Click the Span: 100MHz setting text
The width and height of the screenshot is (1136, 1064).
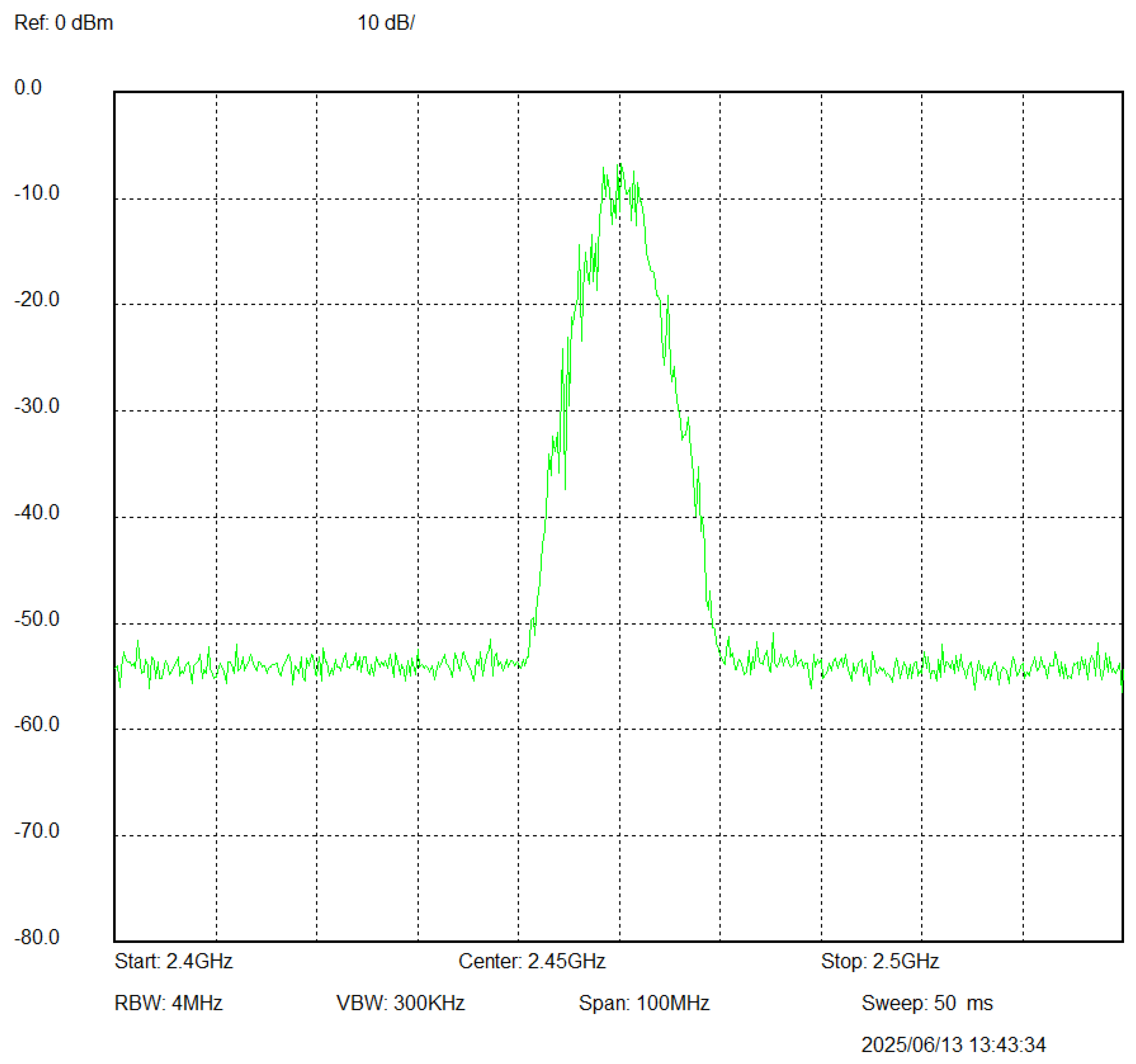644,1003
